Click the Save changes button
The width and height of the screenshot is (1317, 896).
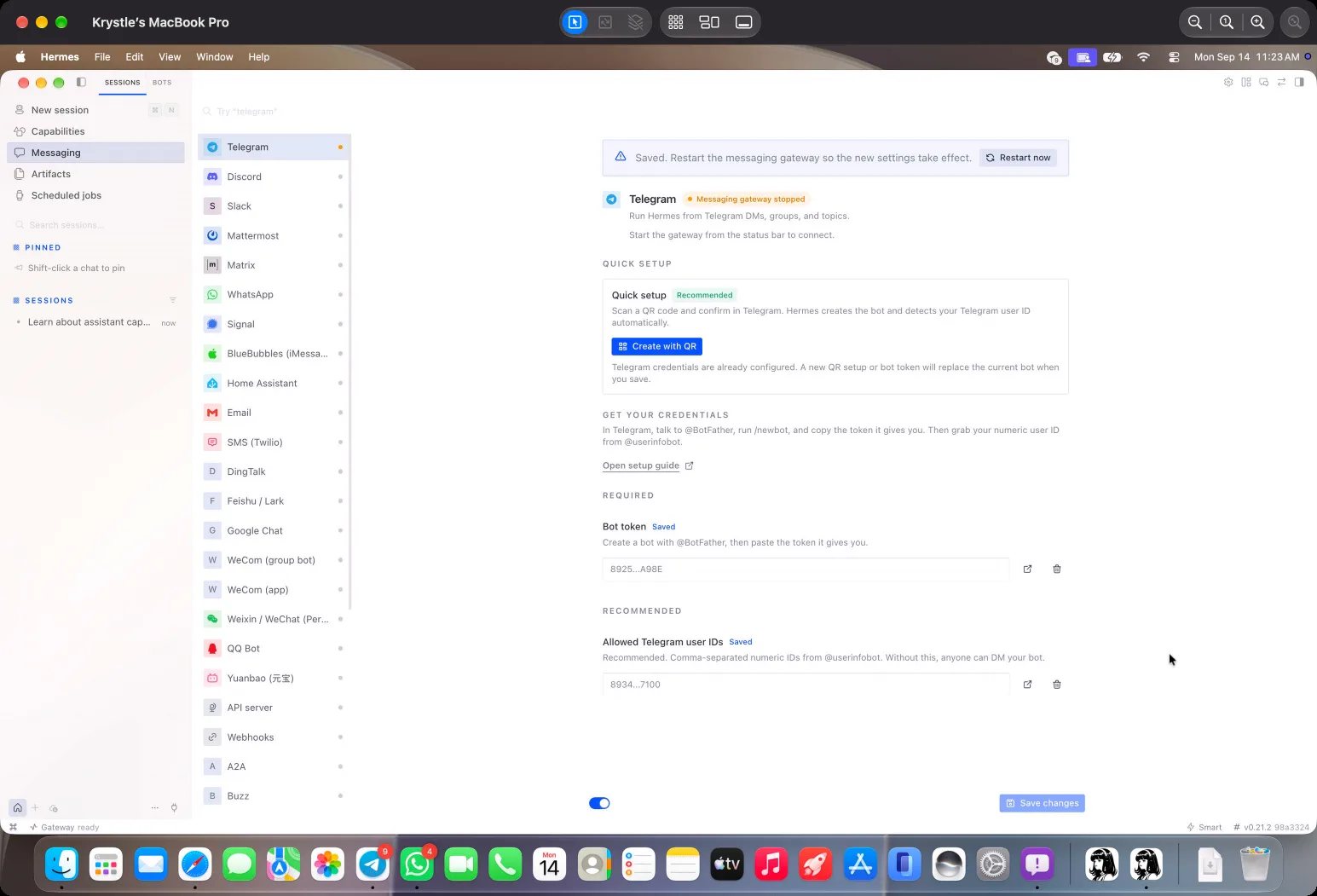(x=1042, y=803)
